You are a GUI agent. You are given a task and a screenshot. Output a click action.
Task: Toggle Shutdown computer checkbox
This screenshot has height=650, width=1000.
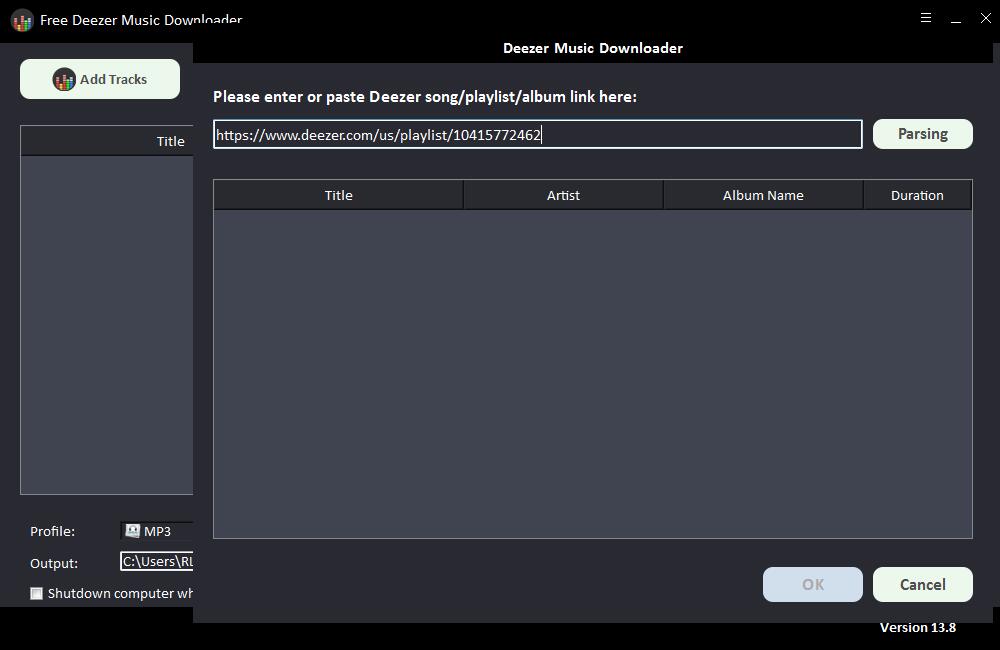pyautogui.click(x=36, y=593)
